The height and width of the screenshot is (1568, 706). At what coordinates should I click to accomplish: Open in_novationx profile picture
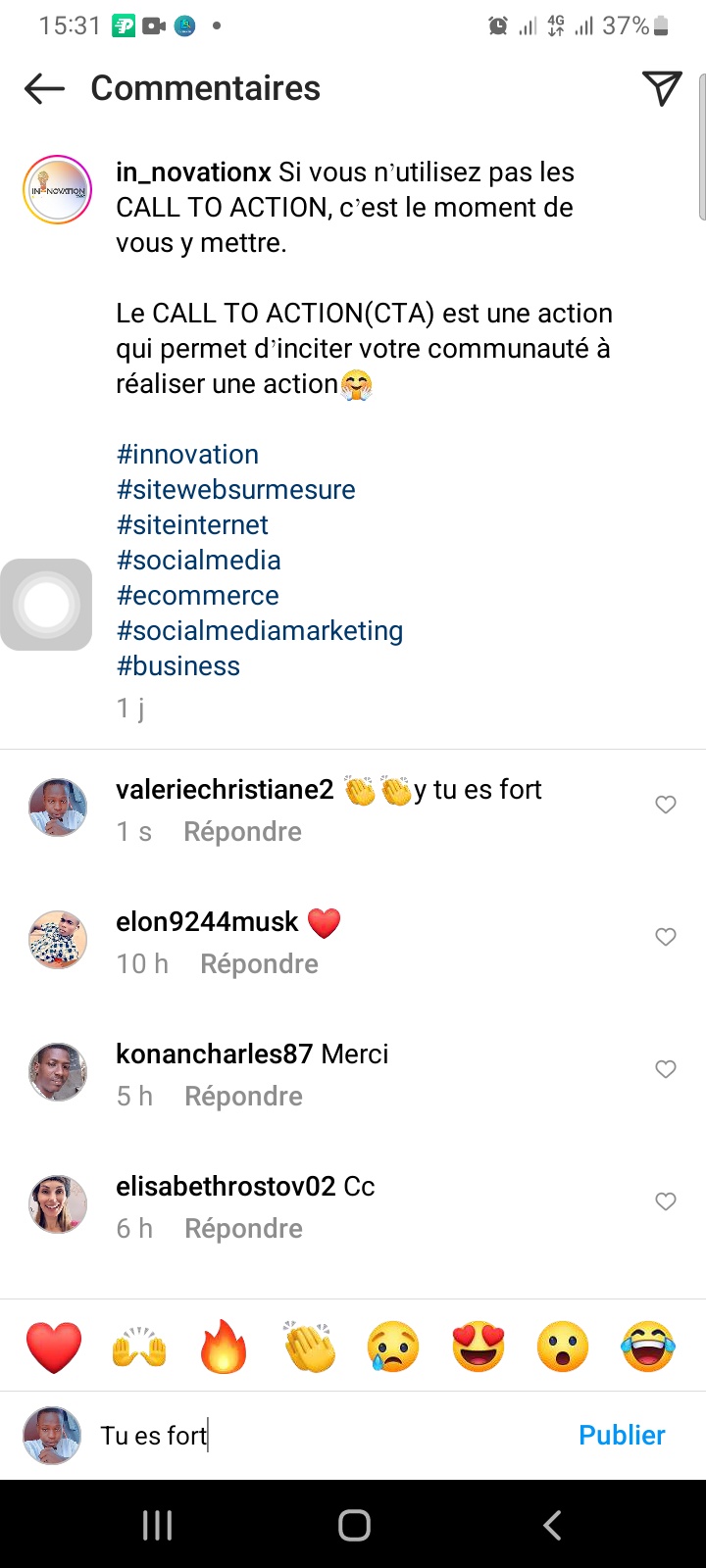tap(57, 190)
